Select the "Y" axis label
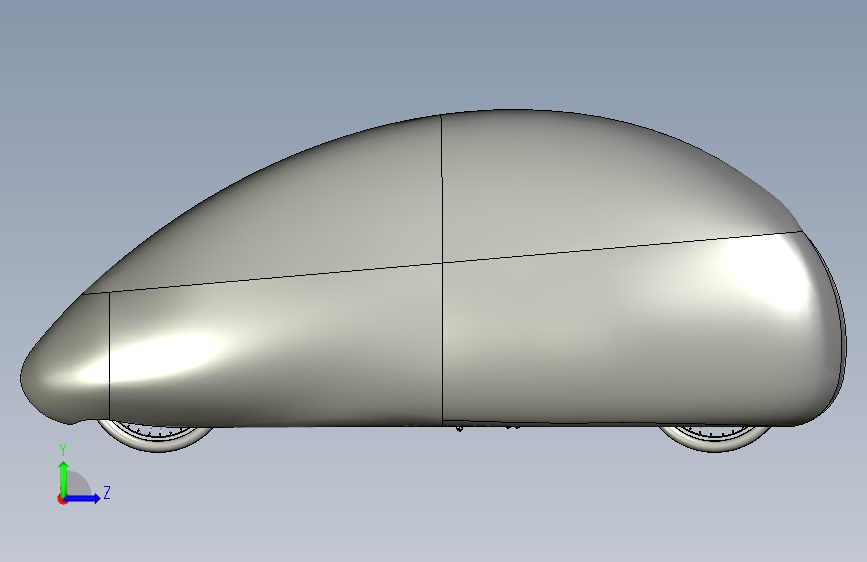Viewport: 867px width, 562px height. click(63, 450)
